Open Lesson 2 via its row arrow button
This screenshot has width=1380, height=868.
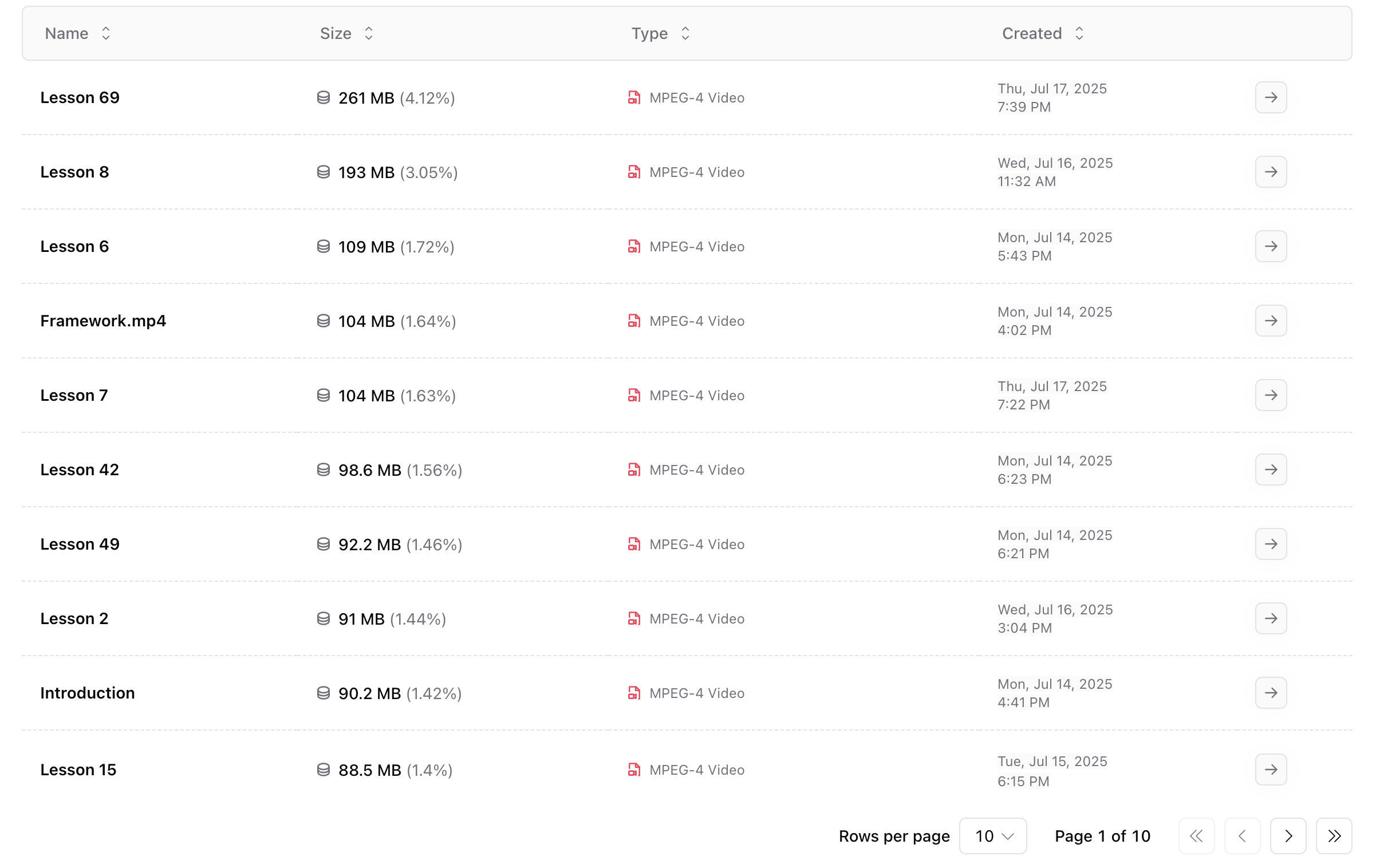point(1271,618)
